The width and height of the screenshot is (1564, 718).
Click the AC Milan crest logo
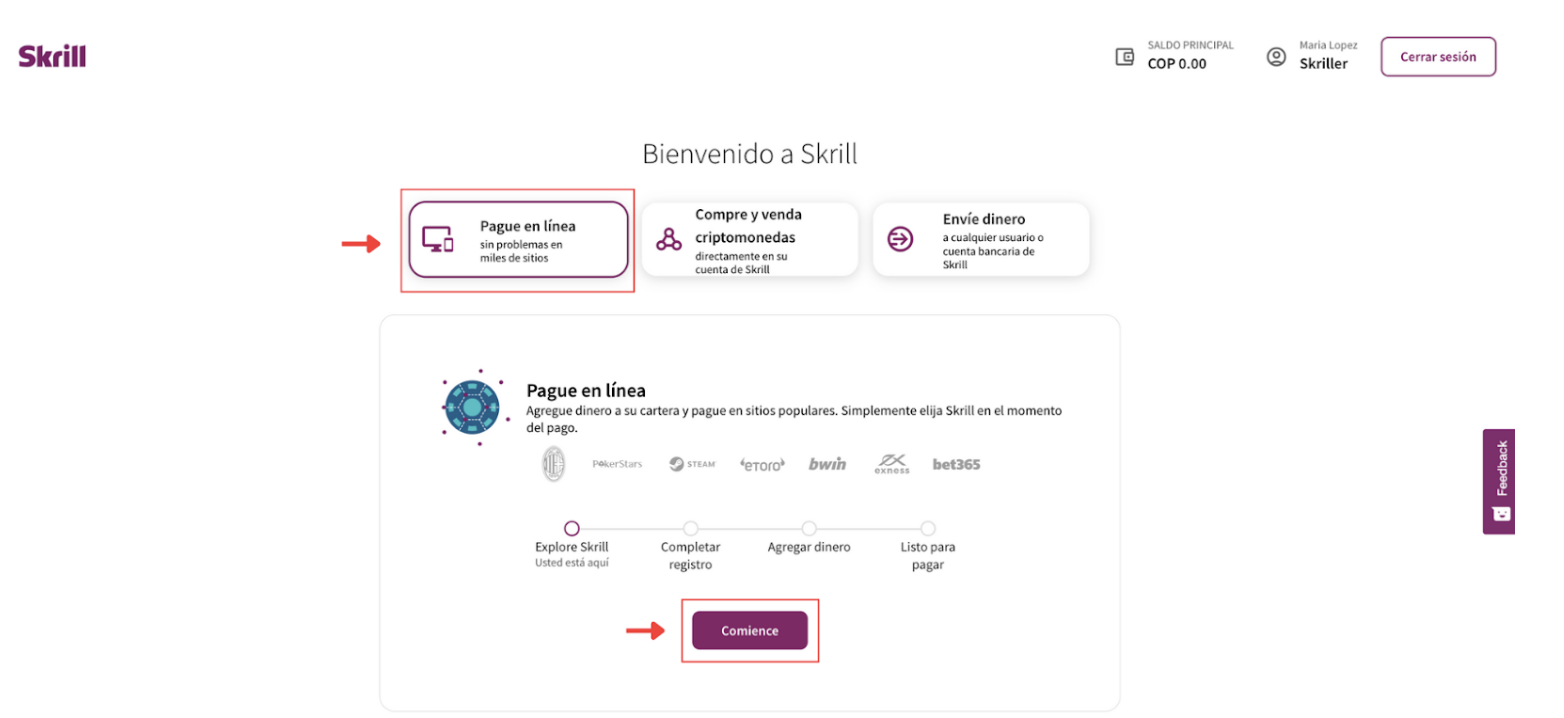pos(556,463)
